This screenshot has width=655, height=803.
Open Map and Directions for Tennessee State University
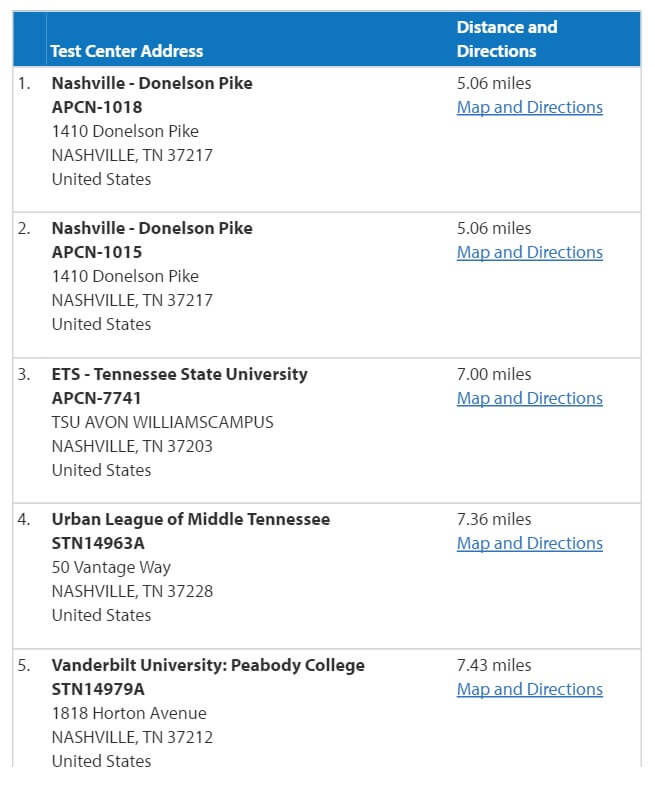(x=529, y=398)
